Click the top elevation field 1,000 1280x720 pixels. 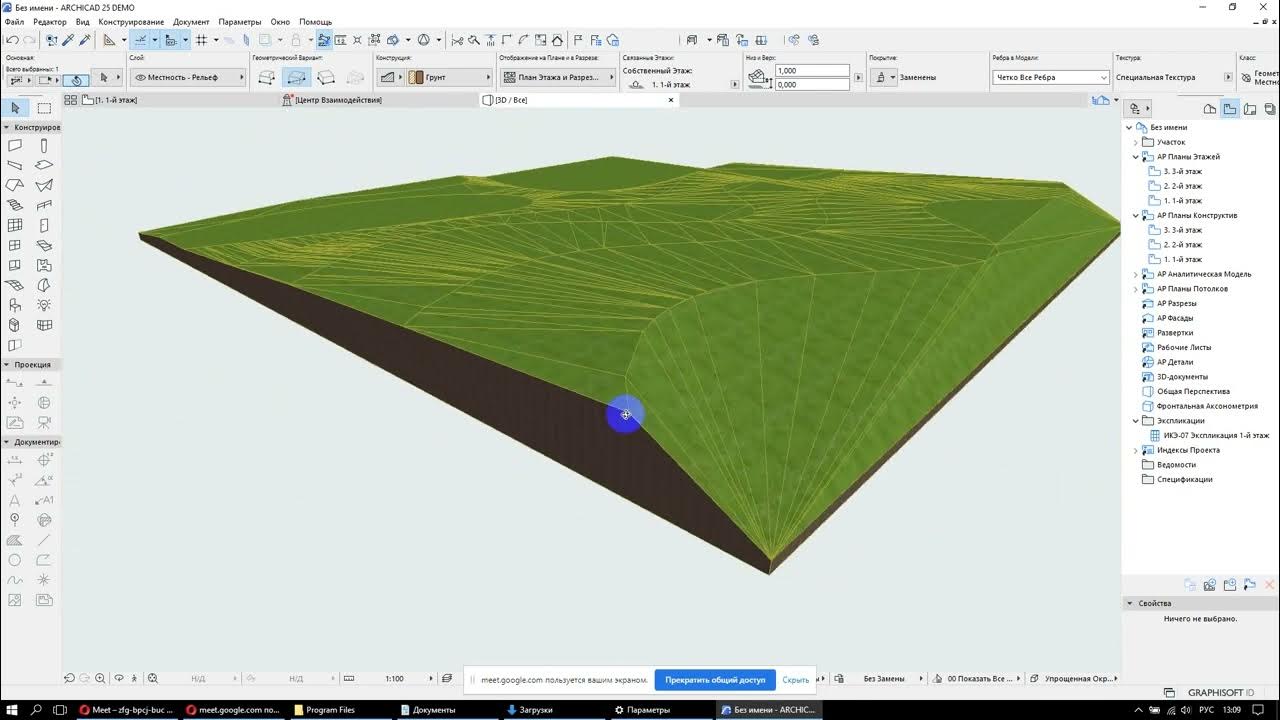pyautogui.click(x=812, y=71)
